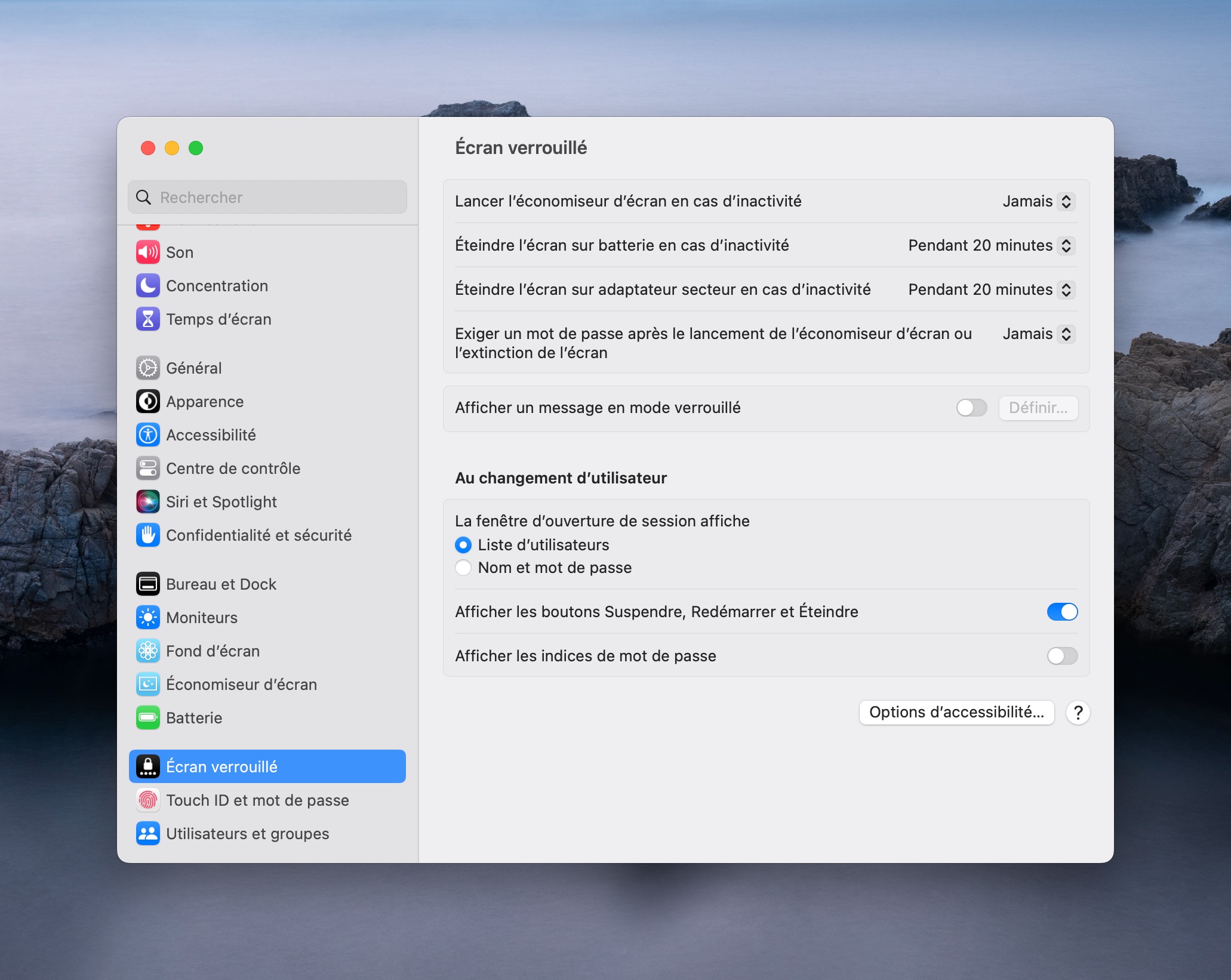Click the Touch ID fingerprint icon
This screenshot has height=980, width=1231.
[x=147, y=800]
